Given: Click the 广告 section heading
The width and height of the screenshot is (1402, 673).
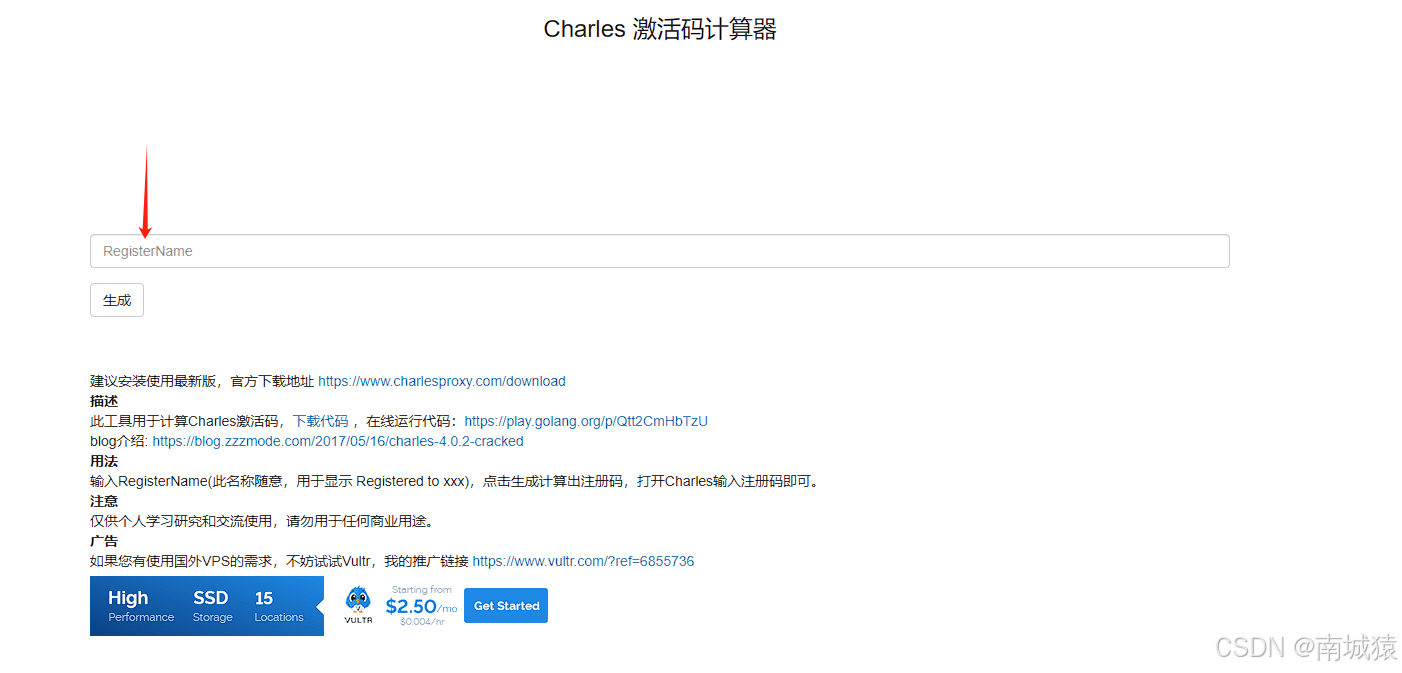Looking at the screenshot, I should pyautogui.click(x=104, y=541).
